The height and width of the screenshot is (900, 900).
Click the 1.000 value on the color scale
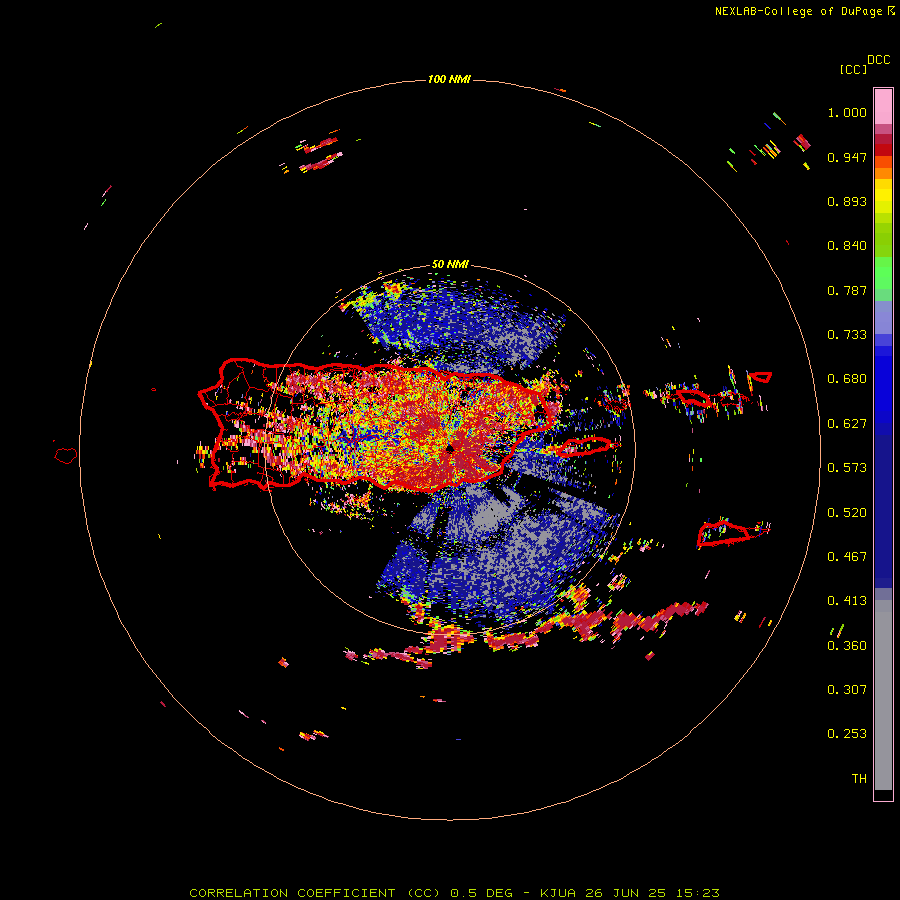click(847, 112)
